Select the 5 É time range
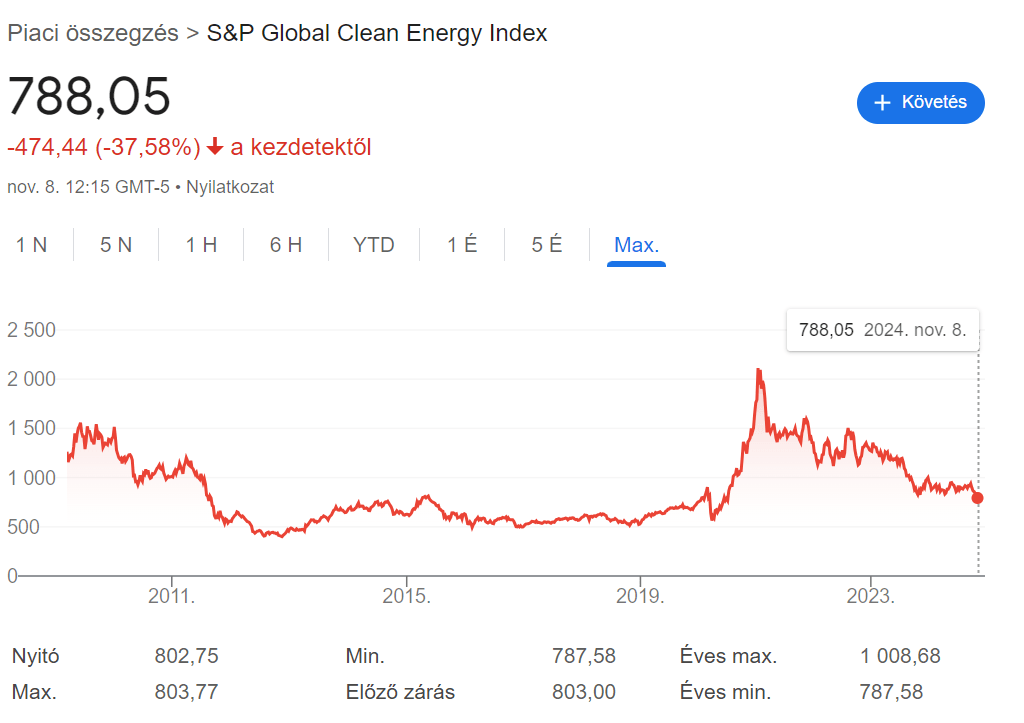 [547, 244]
